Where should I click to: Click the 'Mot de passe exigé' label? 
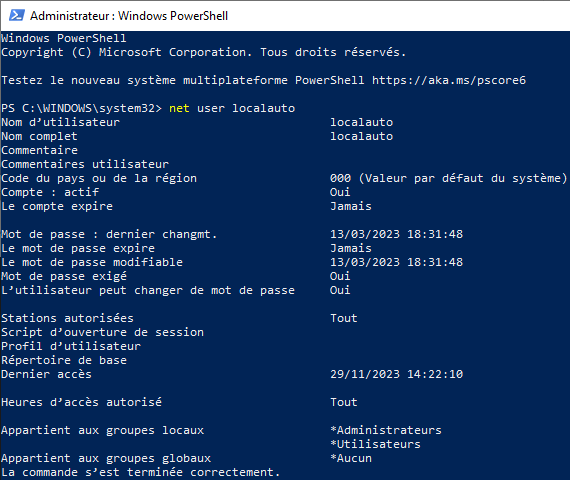click(x=64, y=276)
